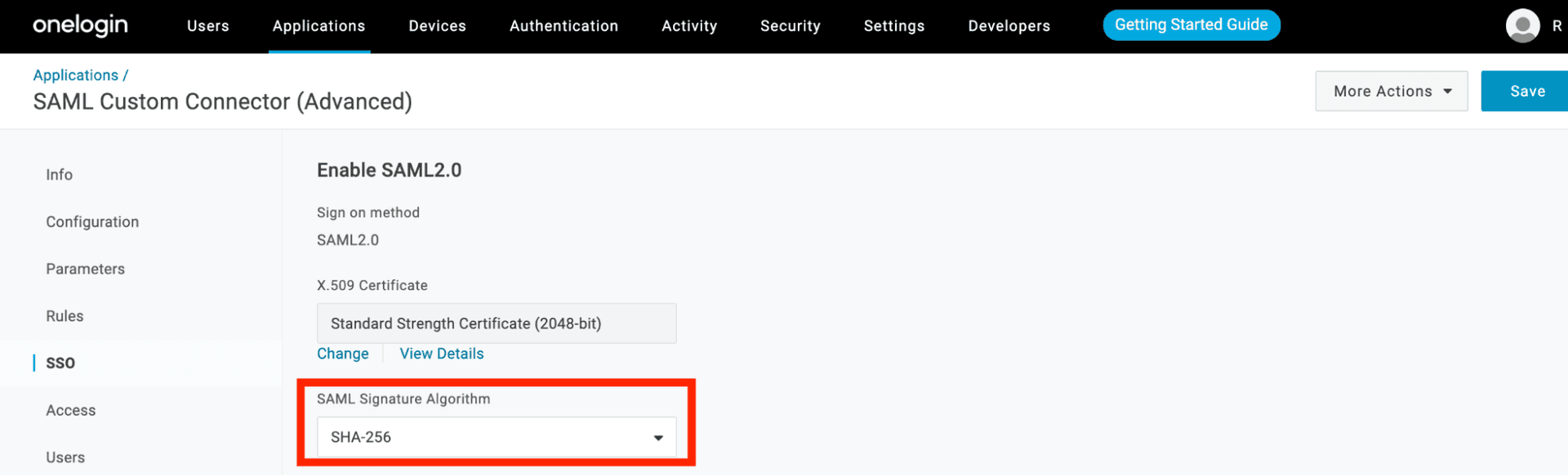Save the application settings
Image resolution: width=1568 pixels, height=476 pixels.
tap(1526, 91)
